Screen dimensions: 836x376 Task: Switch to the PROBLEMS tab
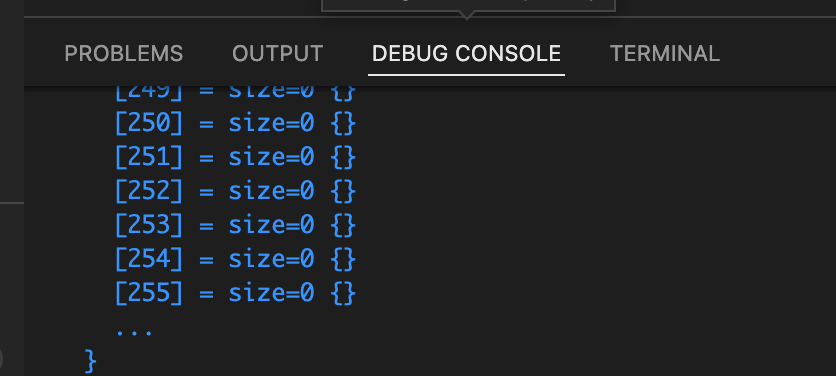click(124, 53)
